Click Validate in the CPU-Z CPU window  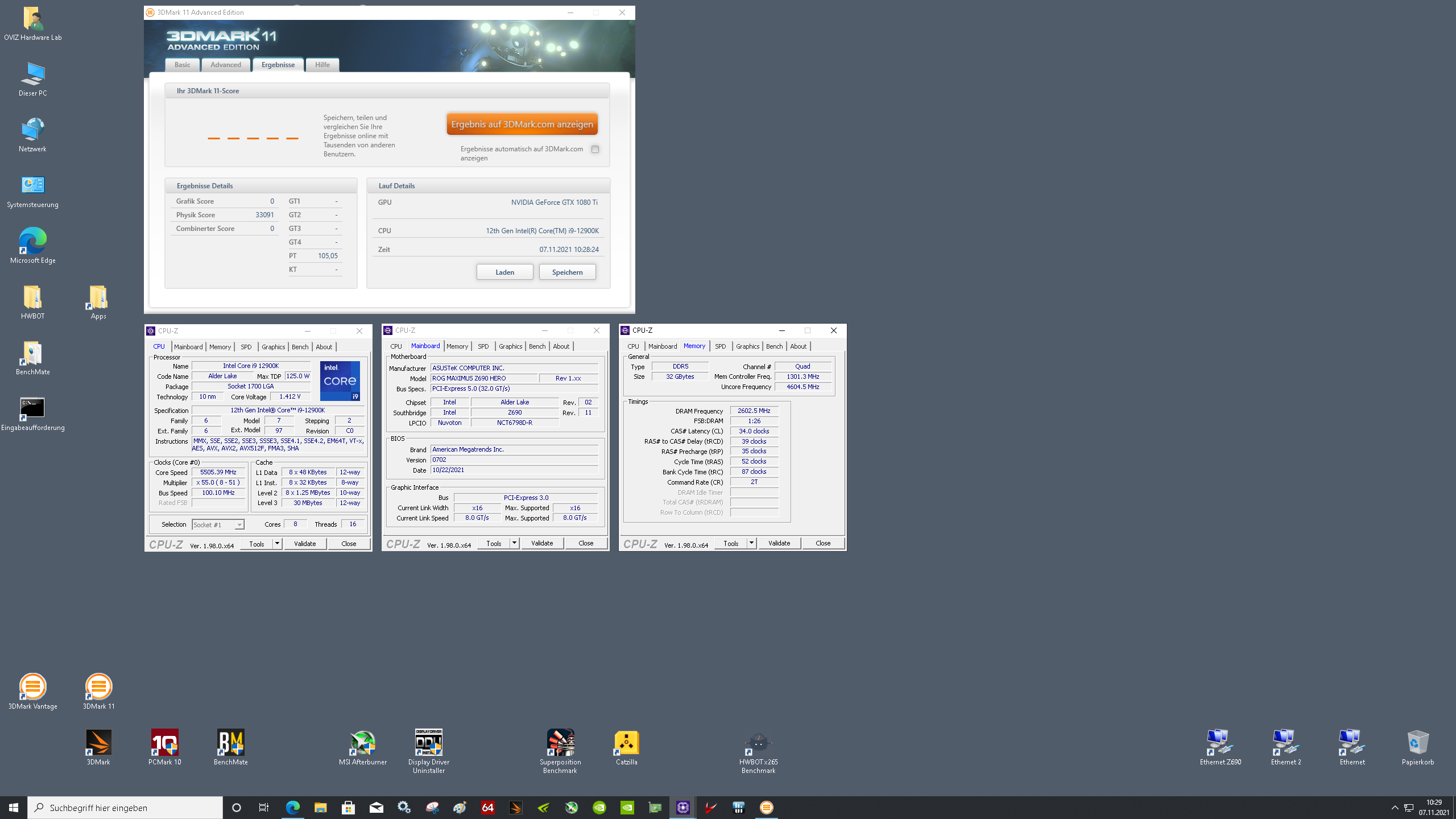coord(305,544)
